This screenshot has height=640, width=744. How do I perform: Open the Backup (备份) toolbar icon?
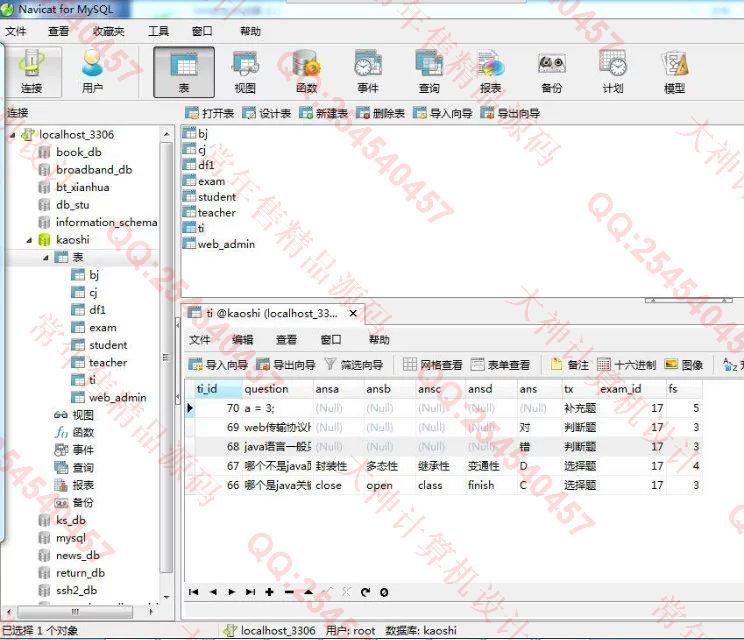click(x=551, y=72)
